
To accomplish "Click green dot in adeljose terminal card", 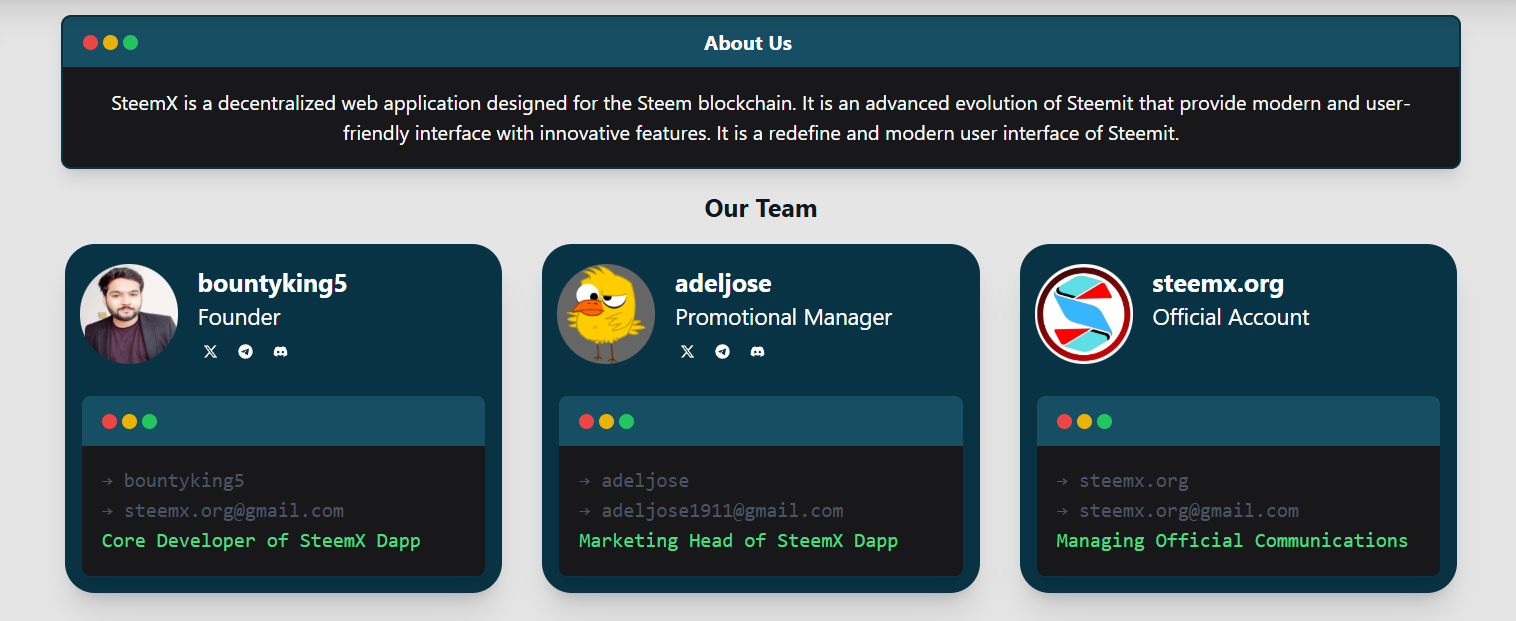I will tap(626, 421).
